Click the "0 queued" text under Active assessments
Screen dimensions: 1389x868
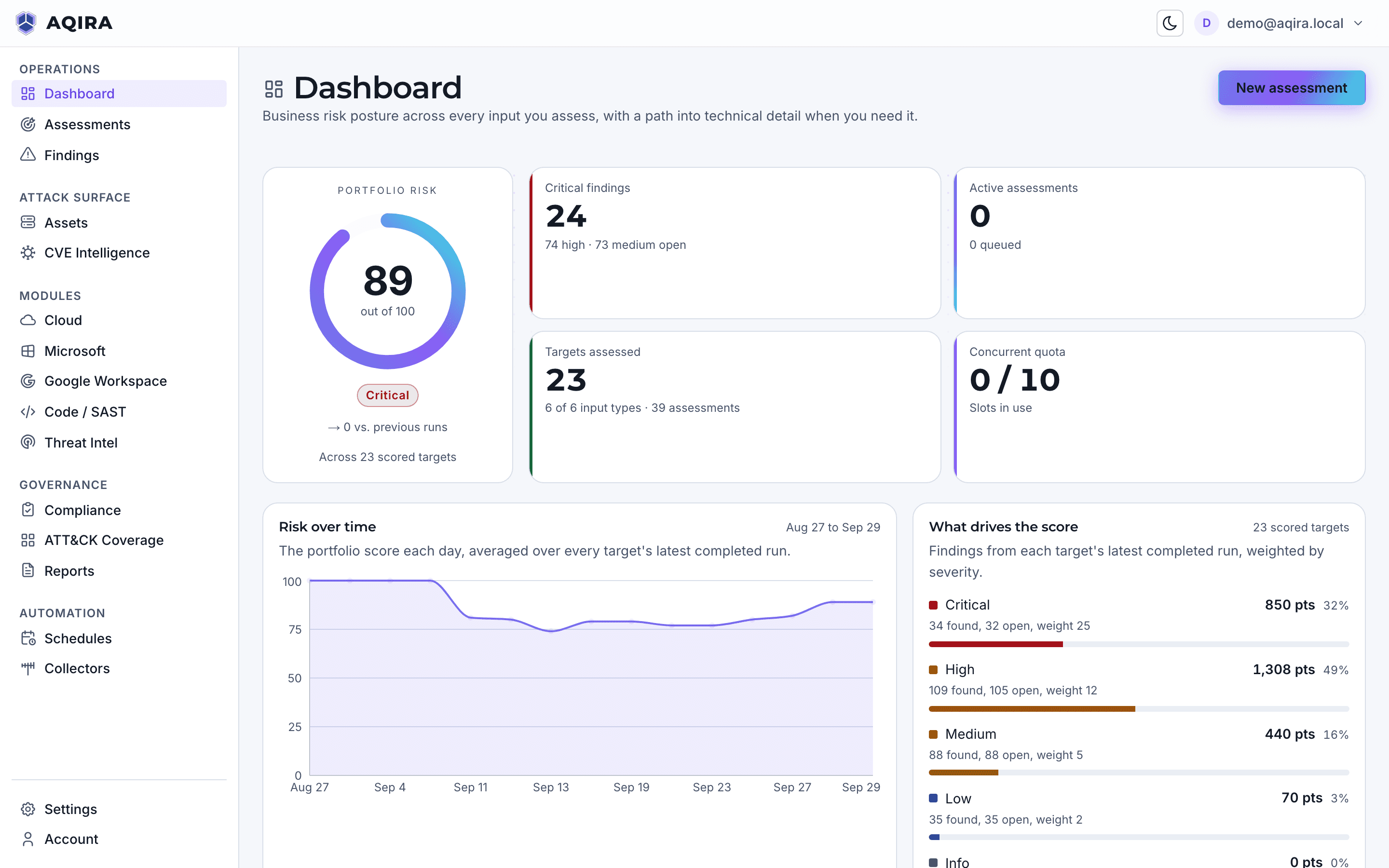tap(995, 244)
